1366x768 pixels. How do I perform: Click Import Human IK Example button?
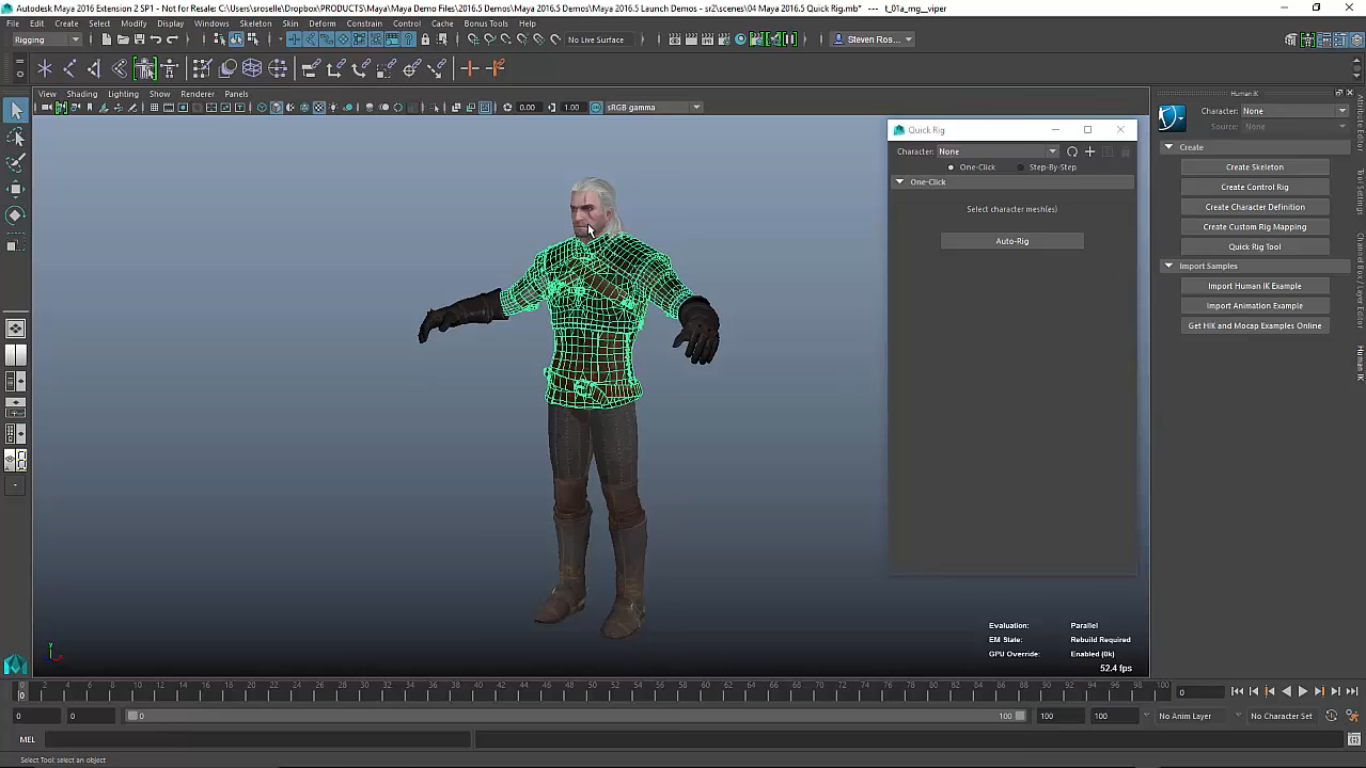tap(1254, 286)
